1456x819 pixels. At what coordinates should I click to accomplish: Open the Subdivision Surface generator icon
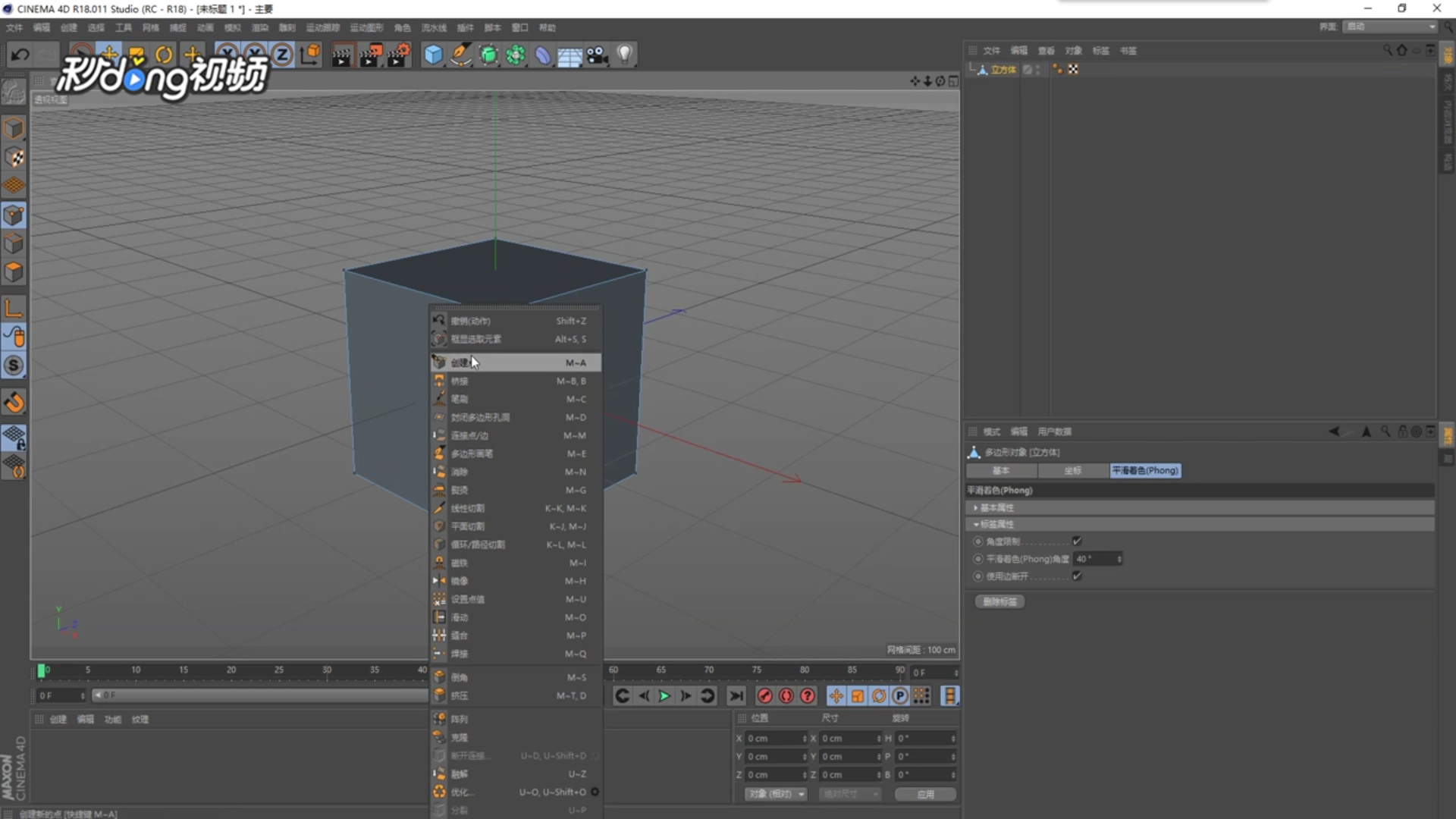tap(488, 55)
